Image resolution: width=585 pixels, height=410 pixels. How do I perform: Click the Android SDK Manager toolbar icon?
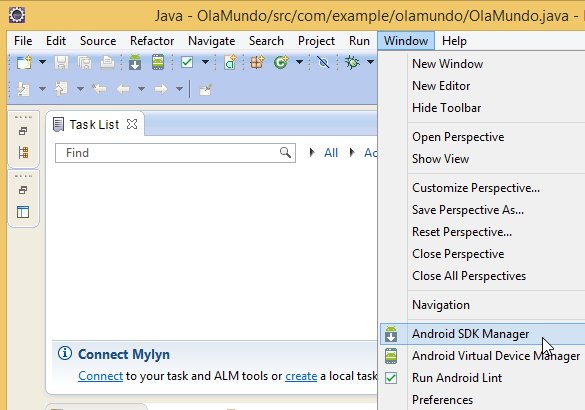pyautogui.click(x=135, y=62)
